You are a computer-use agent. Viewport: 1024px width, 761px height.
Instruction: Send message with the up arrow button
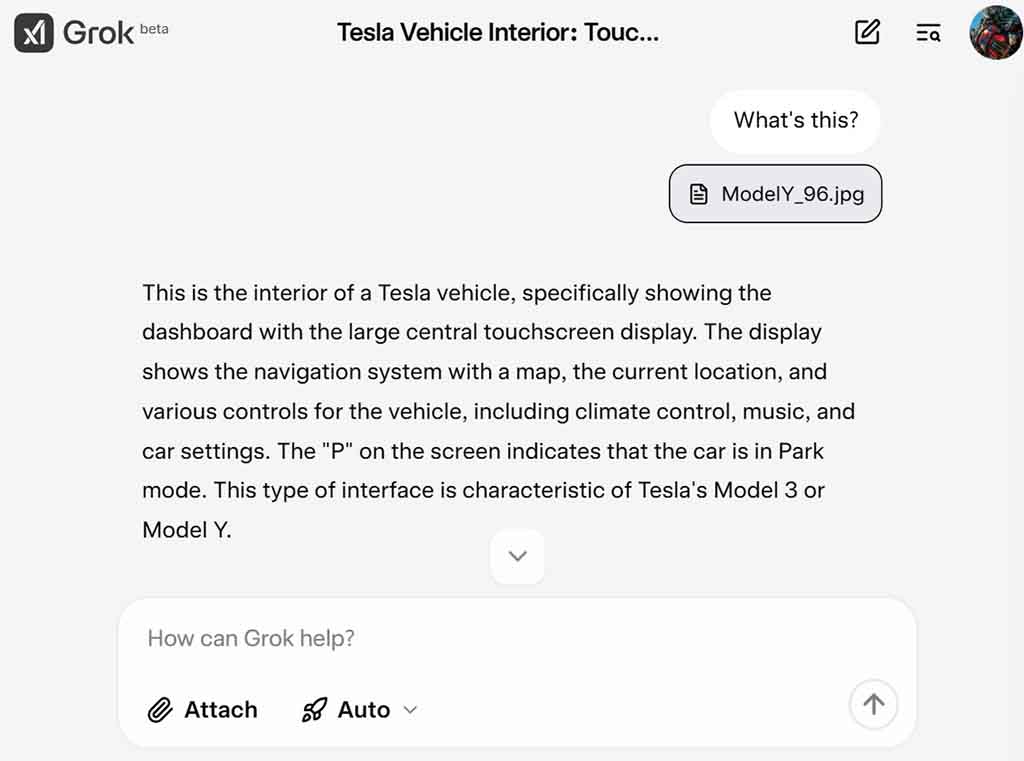(x=873, y=704)
